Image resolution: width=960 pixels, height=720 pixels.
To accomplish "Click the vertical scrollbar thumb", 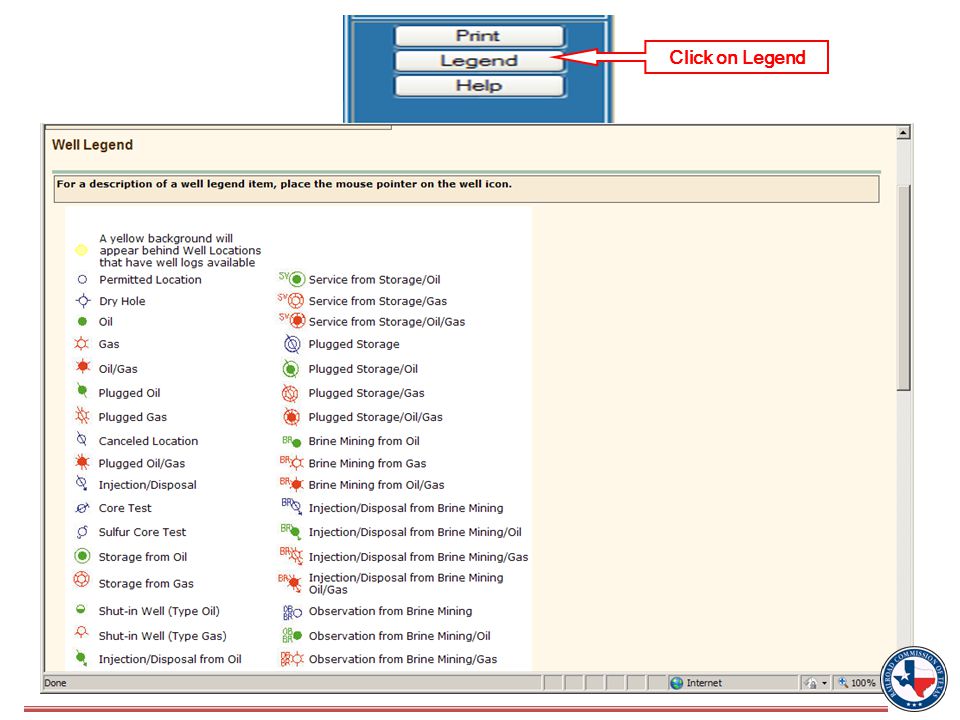I will (x=903, y=288).
